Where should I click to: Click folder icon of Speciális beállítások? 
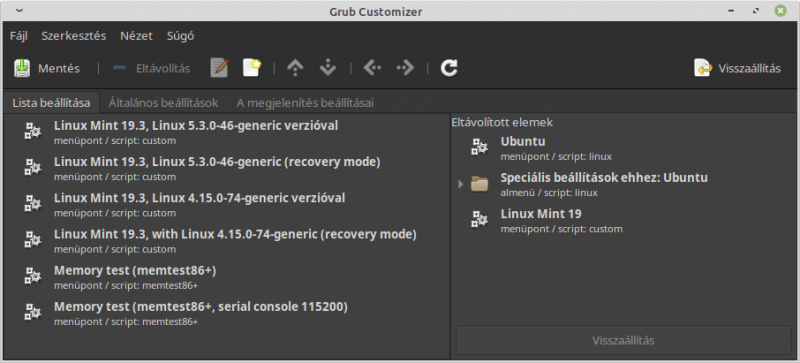coord(480,183)
